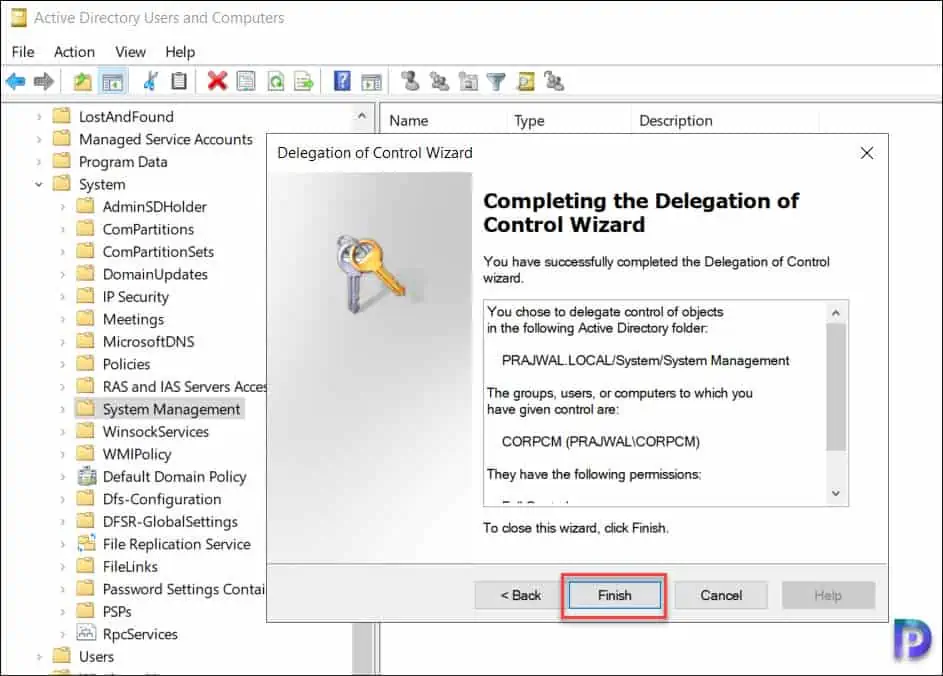The height and width of the screenshot is (676, 943).
Task: Click the Back arrow toolbar icon
Action: click(16, 81)
